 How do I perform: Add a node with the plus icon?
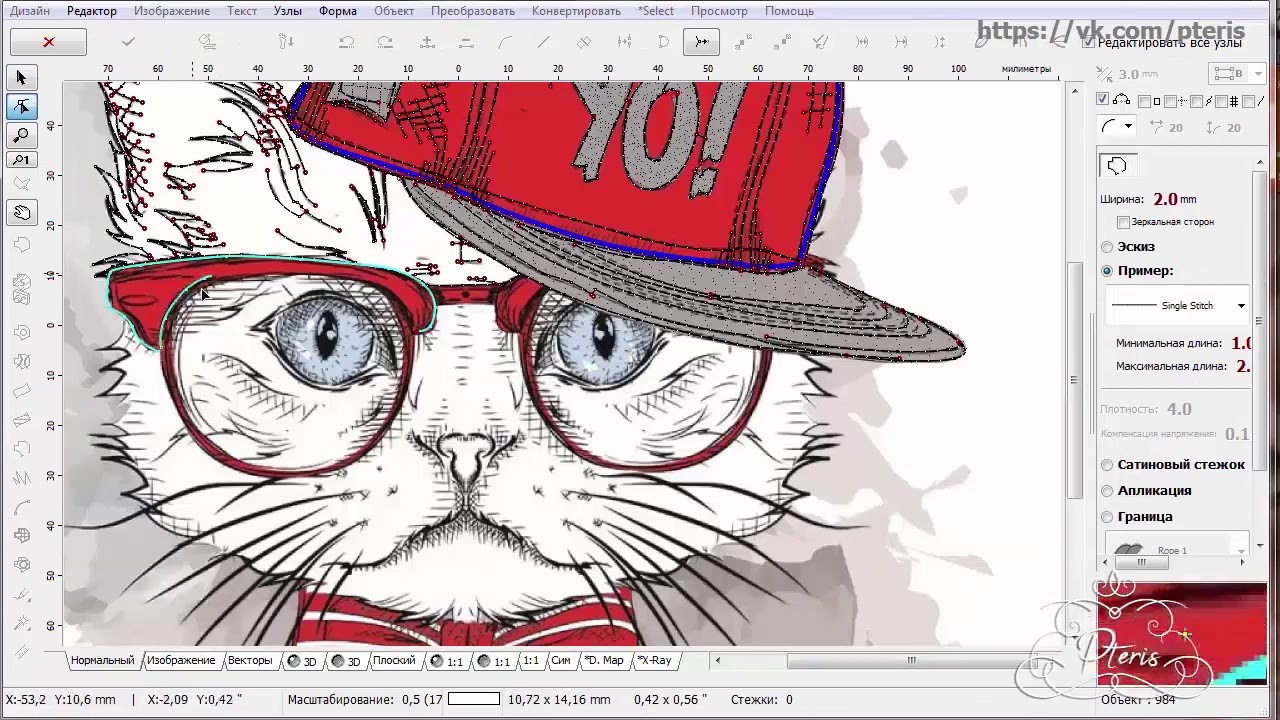427,42
